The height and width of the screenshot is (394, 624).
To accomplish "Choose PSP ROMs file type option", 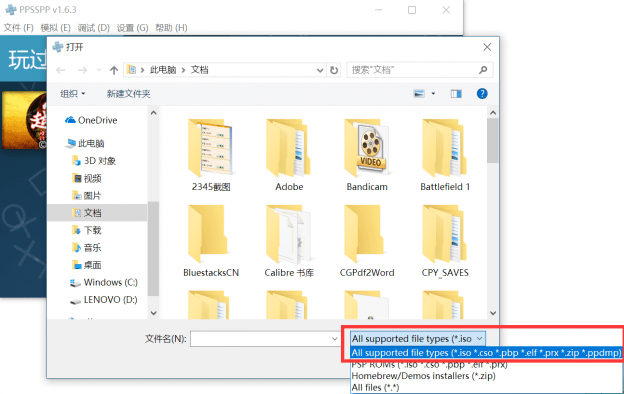I will pos(430,365).
